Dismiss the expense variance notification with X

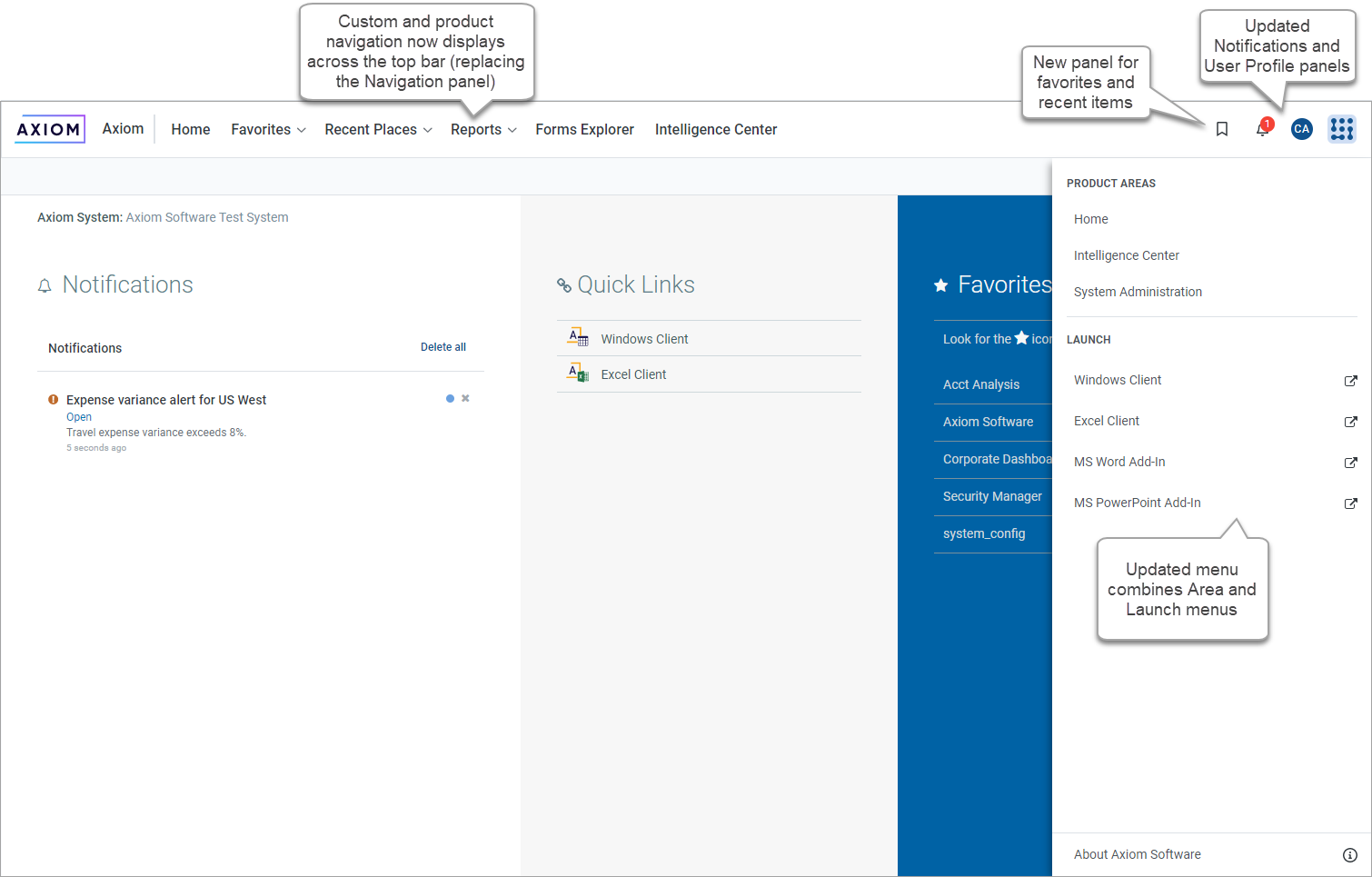(465, 398)
